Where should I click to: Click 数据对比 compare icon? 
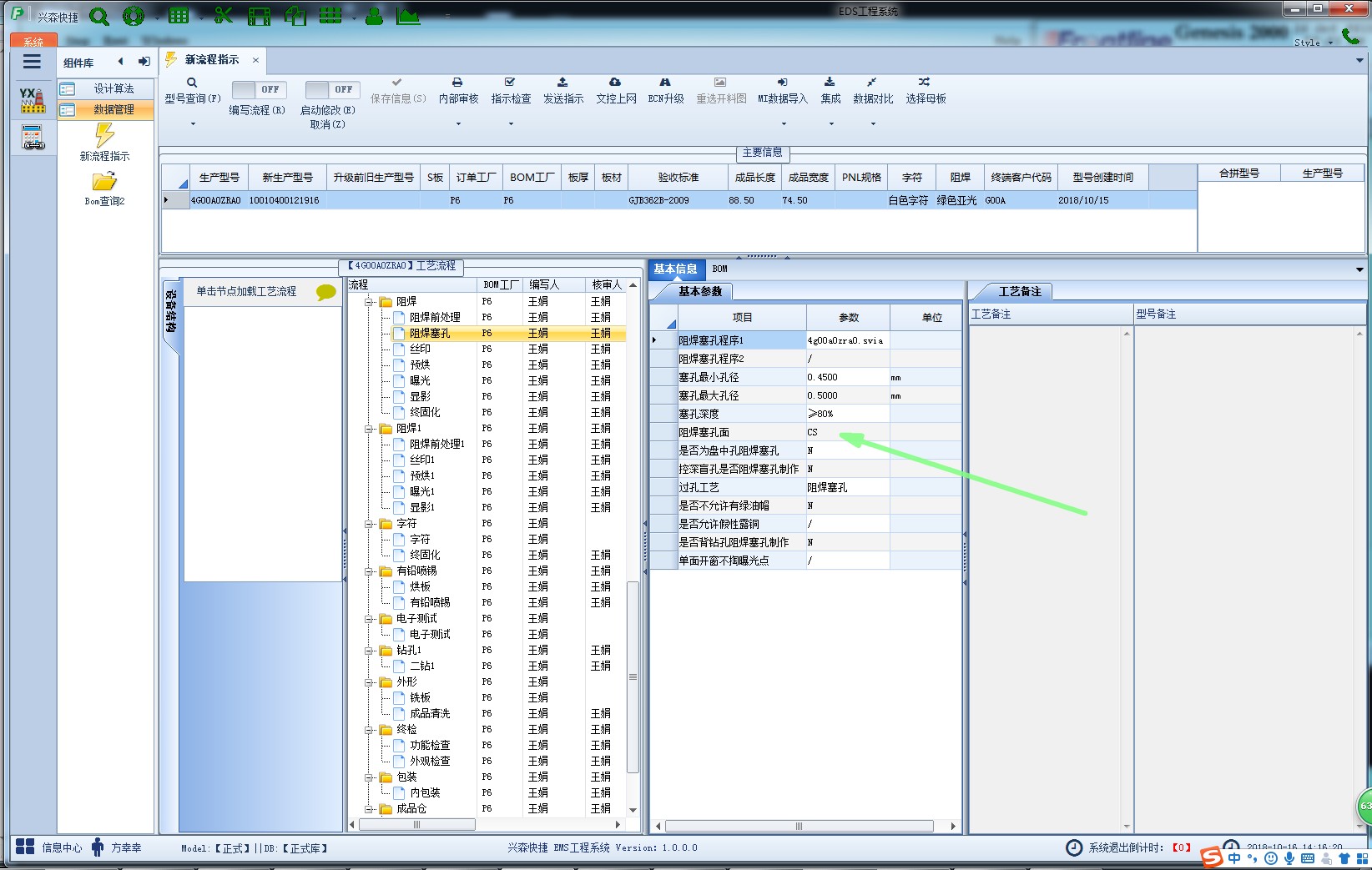click(872, 83)
